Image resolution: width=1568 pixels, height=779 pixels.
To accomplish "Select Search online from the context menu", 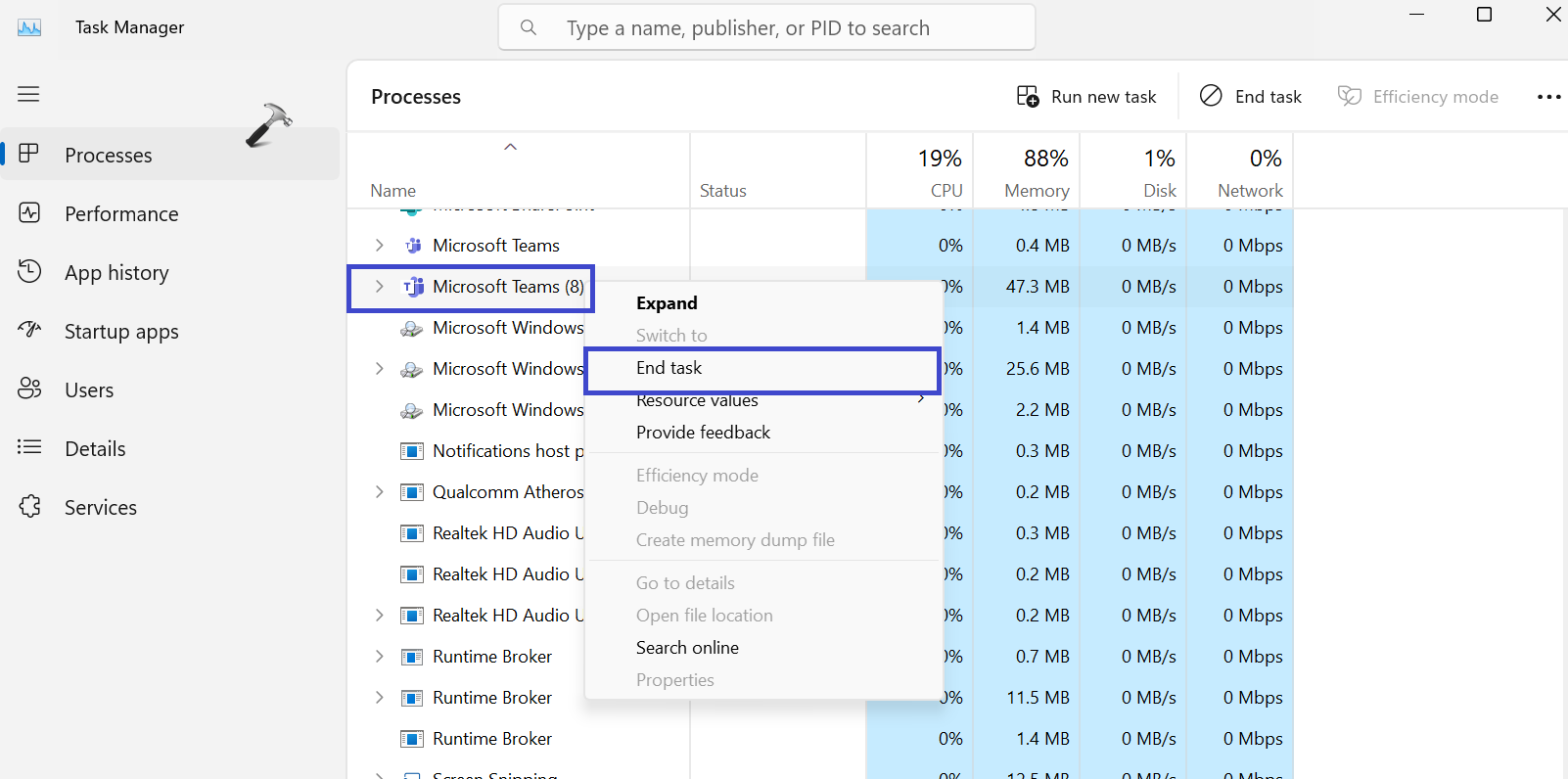I will (687, 648).
